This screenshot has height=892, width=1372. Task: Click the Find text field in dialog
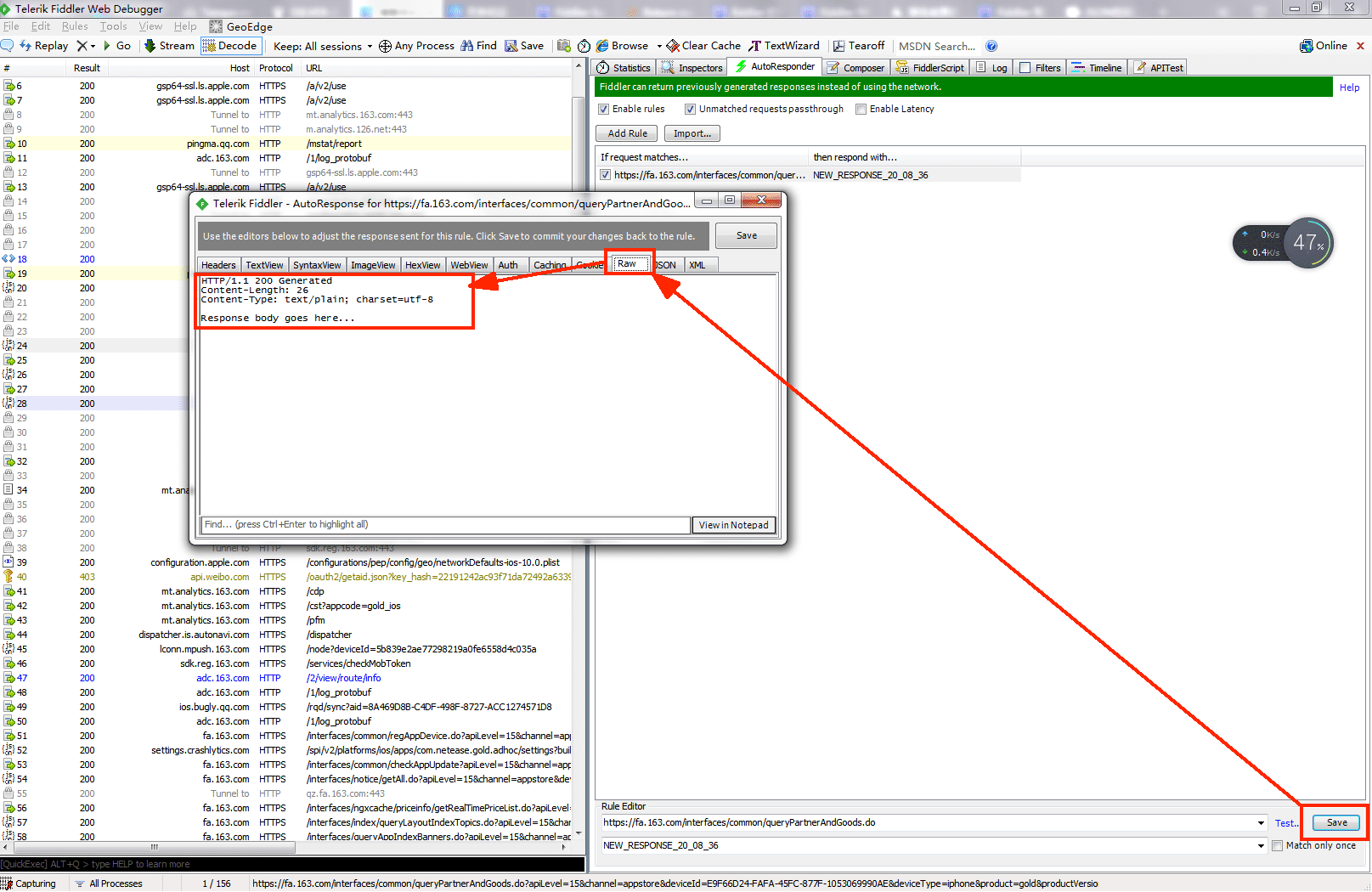click(445, 525)
